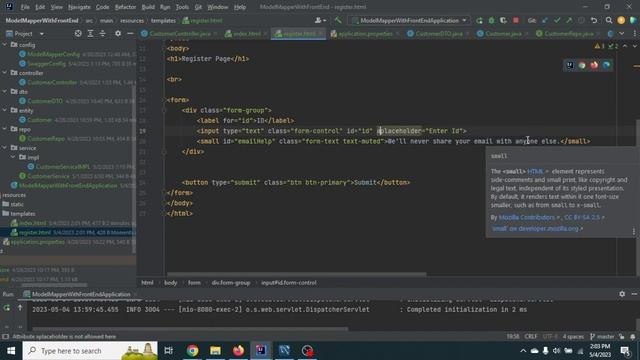Click Rerun icon in Run panel
The width and height of the screenshot is (640, 360).
(7, 308)
